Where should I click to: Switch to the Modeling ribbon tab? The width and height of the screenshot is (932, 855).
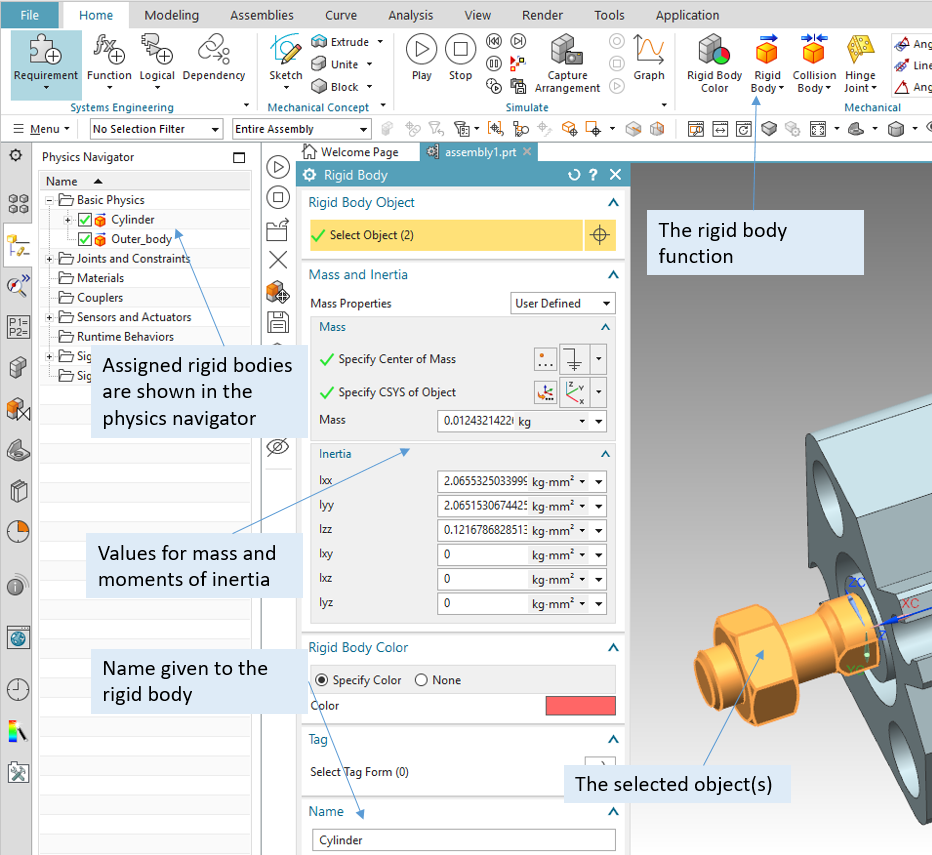[x=171, y=15]
